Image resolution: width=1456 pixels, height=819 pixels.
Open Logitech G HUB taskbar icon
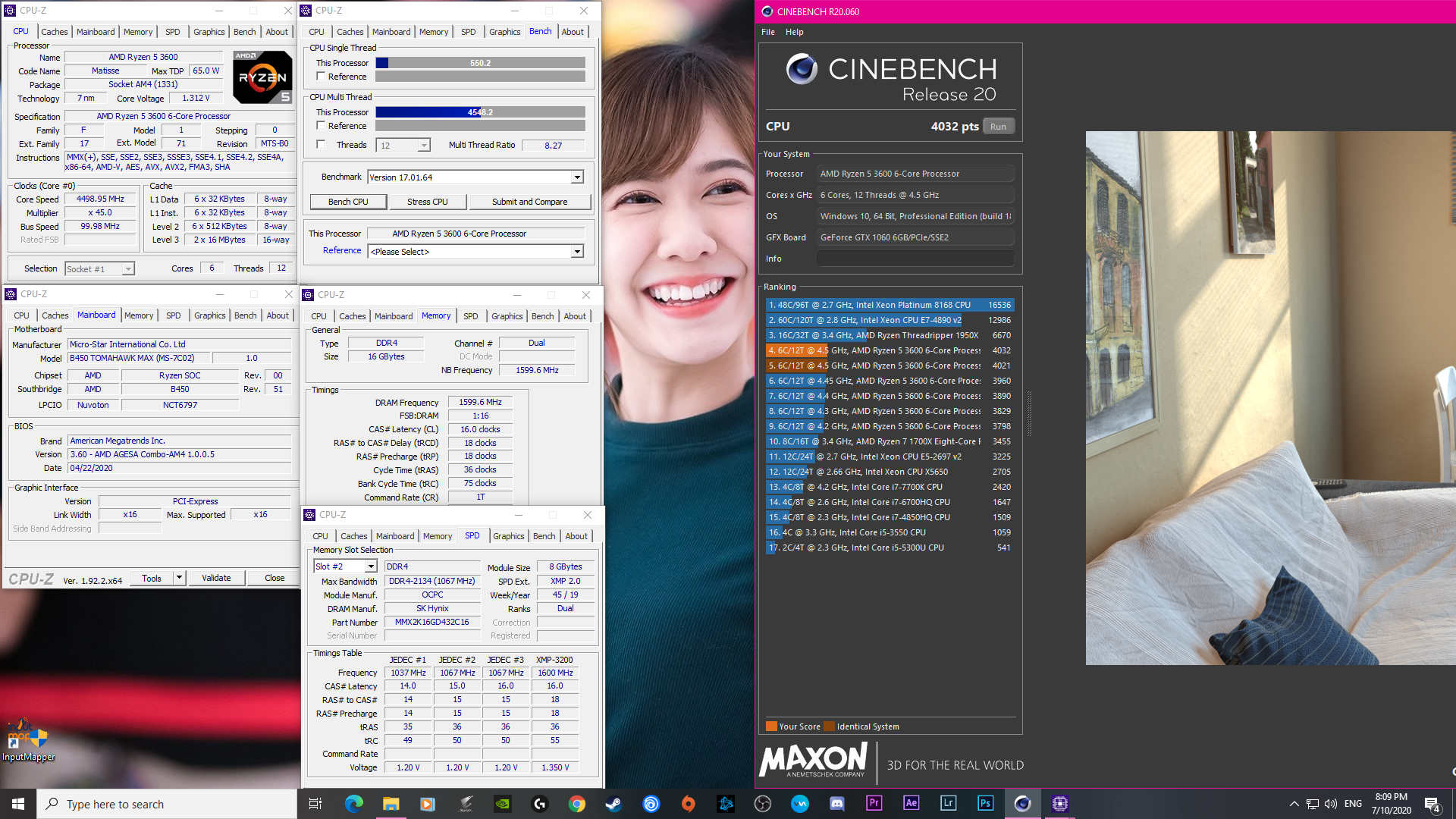click(x=540, y=804)
